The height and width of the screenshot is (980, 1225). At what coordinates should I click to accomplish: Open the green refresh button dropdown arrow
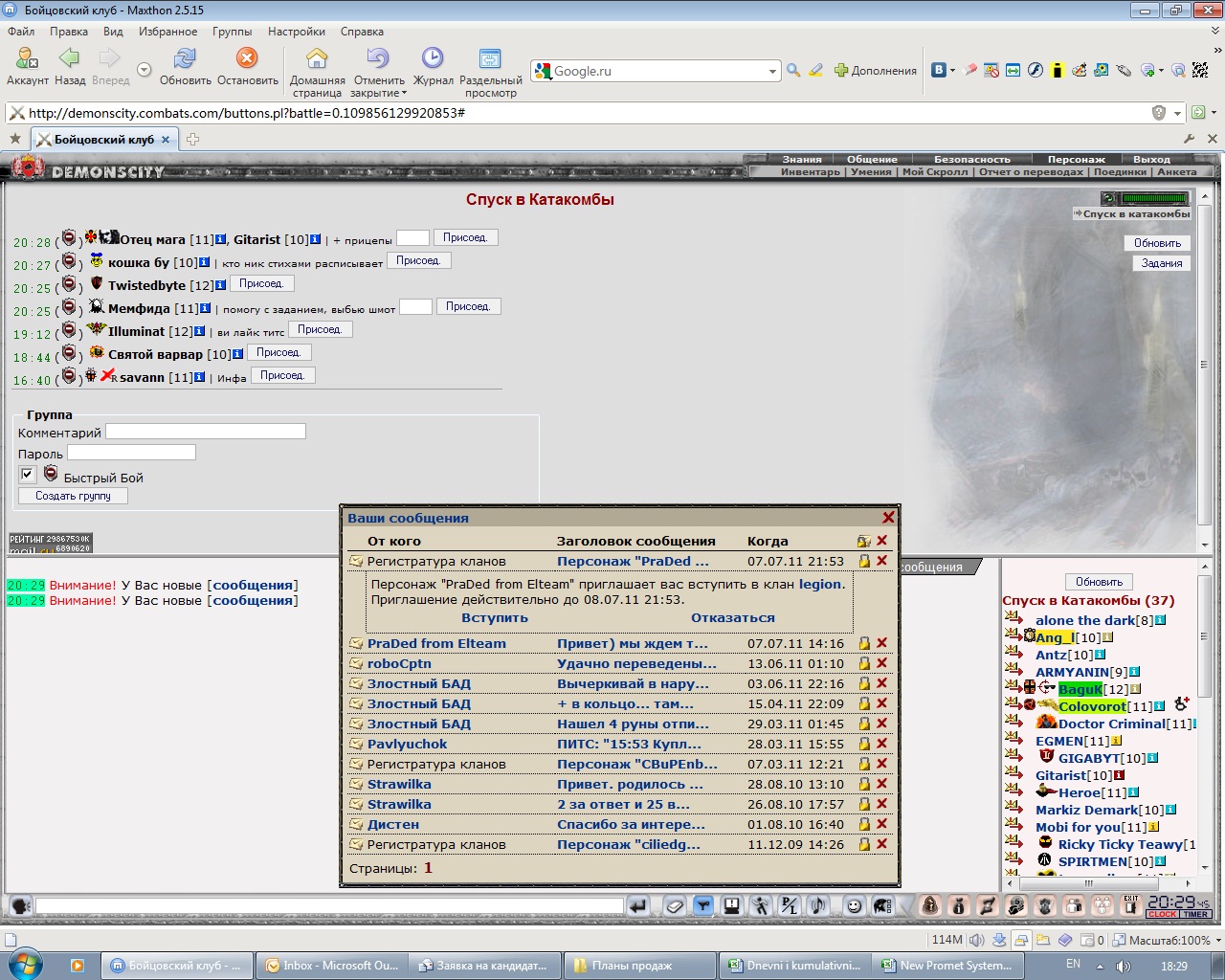[1215, 113]
